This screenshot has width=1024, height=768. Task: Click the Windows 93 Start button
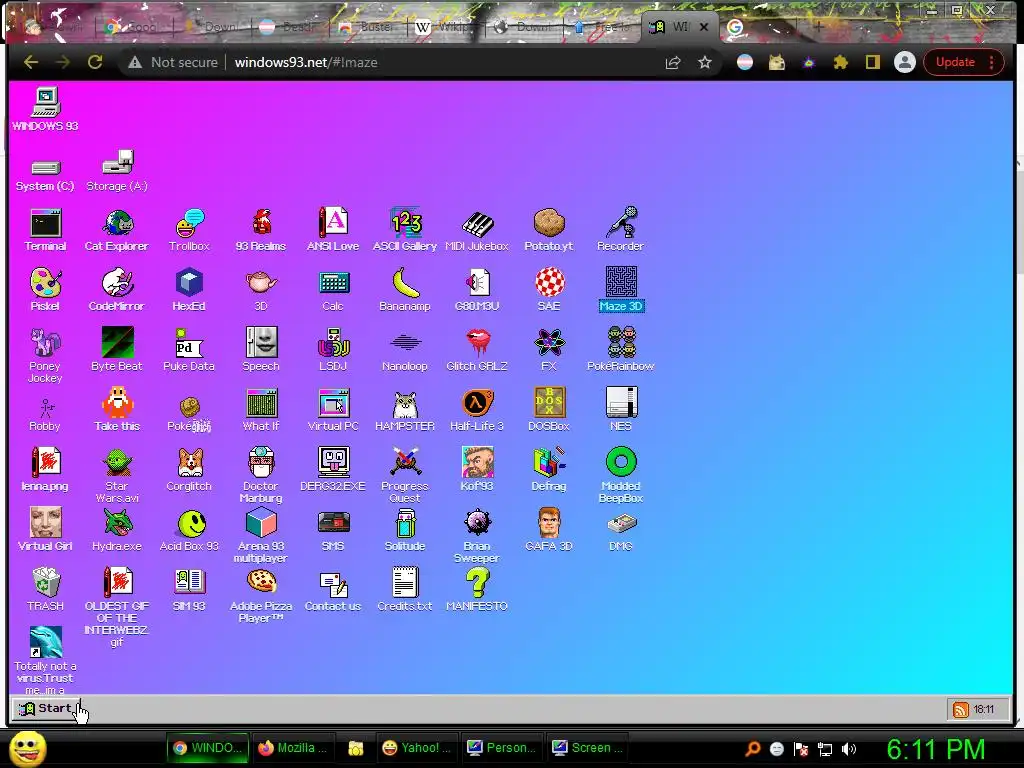pos(46,709)
